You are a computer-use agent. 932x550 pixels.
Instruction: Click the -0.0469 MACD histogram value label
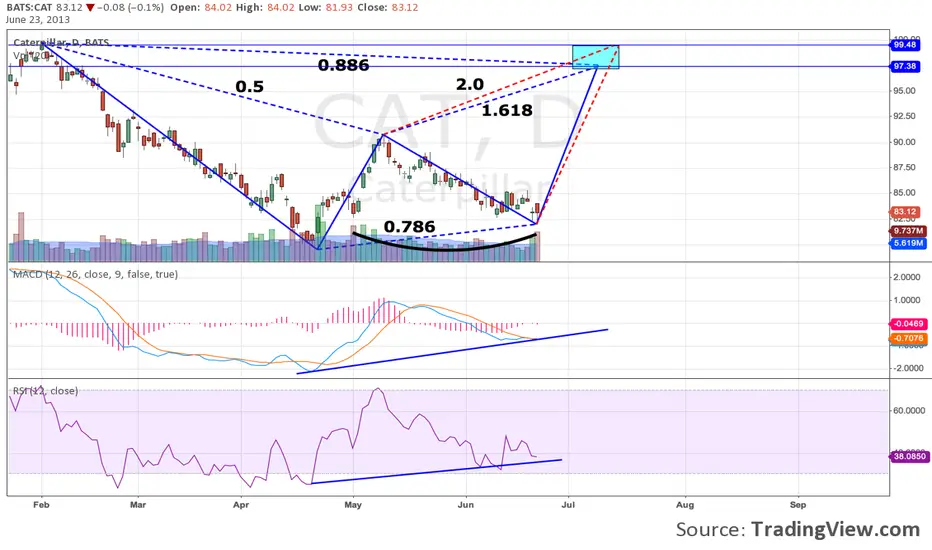coord(908,324)
